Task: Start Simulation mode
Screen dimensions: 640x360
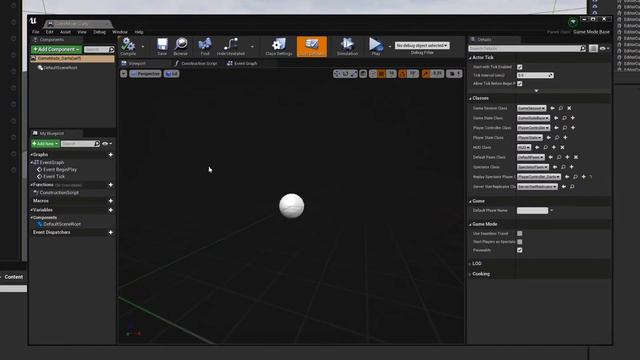Action: 347,46
